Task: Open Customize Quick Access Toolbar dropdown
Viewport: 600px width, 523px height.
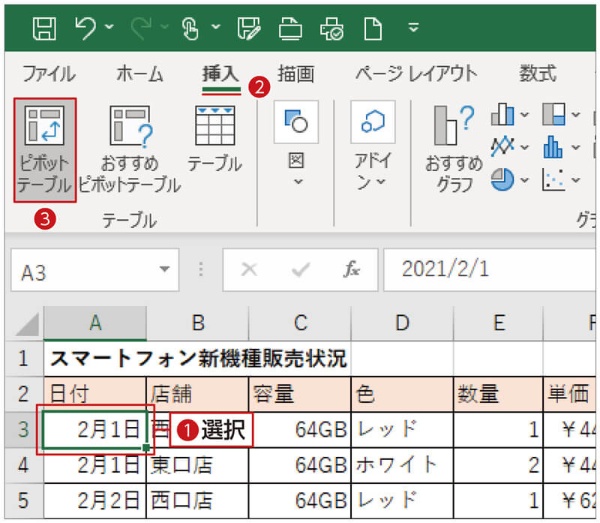Action: (413, 28)
